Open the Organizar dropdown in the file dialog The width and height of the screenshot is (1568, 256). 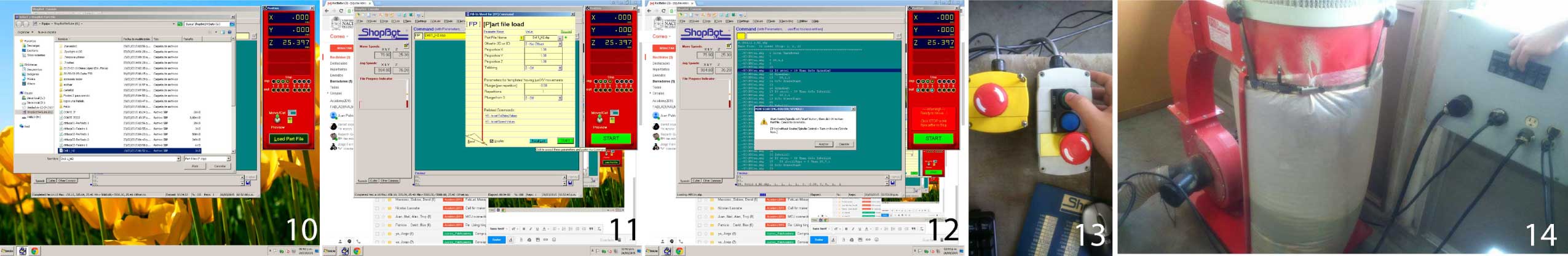[x=25, y=32]
